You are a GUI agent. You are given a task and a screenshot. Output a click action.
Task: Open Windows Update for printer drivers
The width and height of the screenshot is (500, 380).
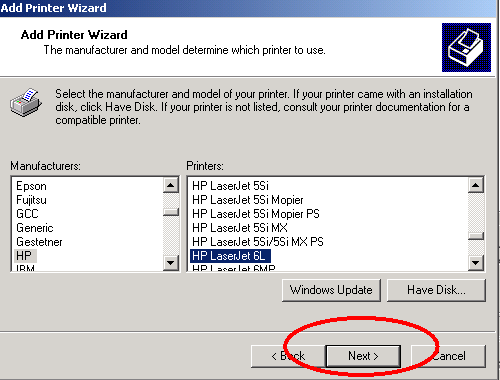331,290
